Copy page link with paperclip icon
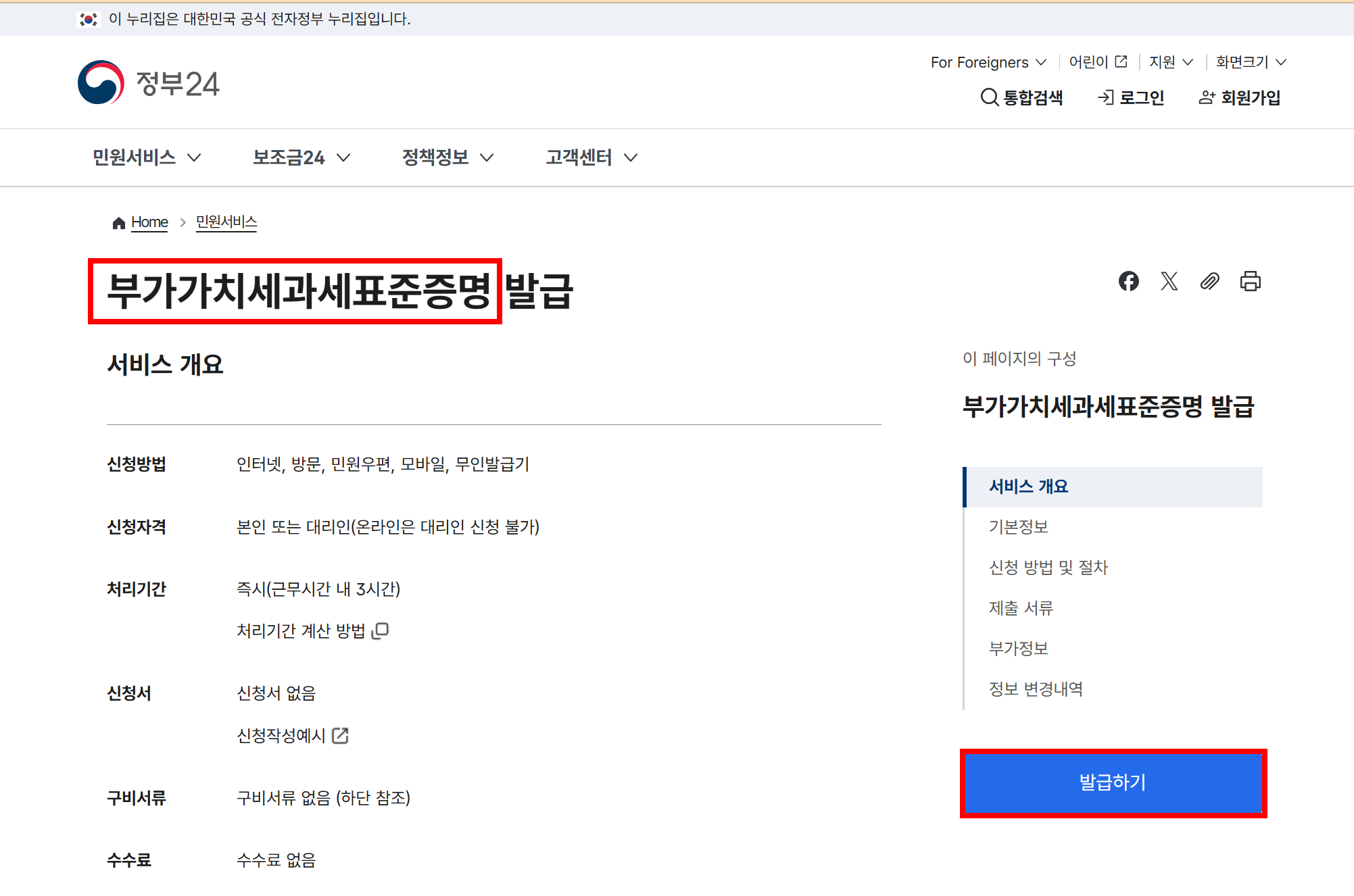 1209,281
